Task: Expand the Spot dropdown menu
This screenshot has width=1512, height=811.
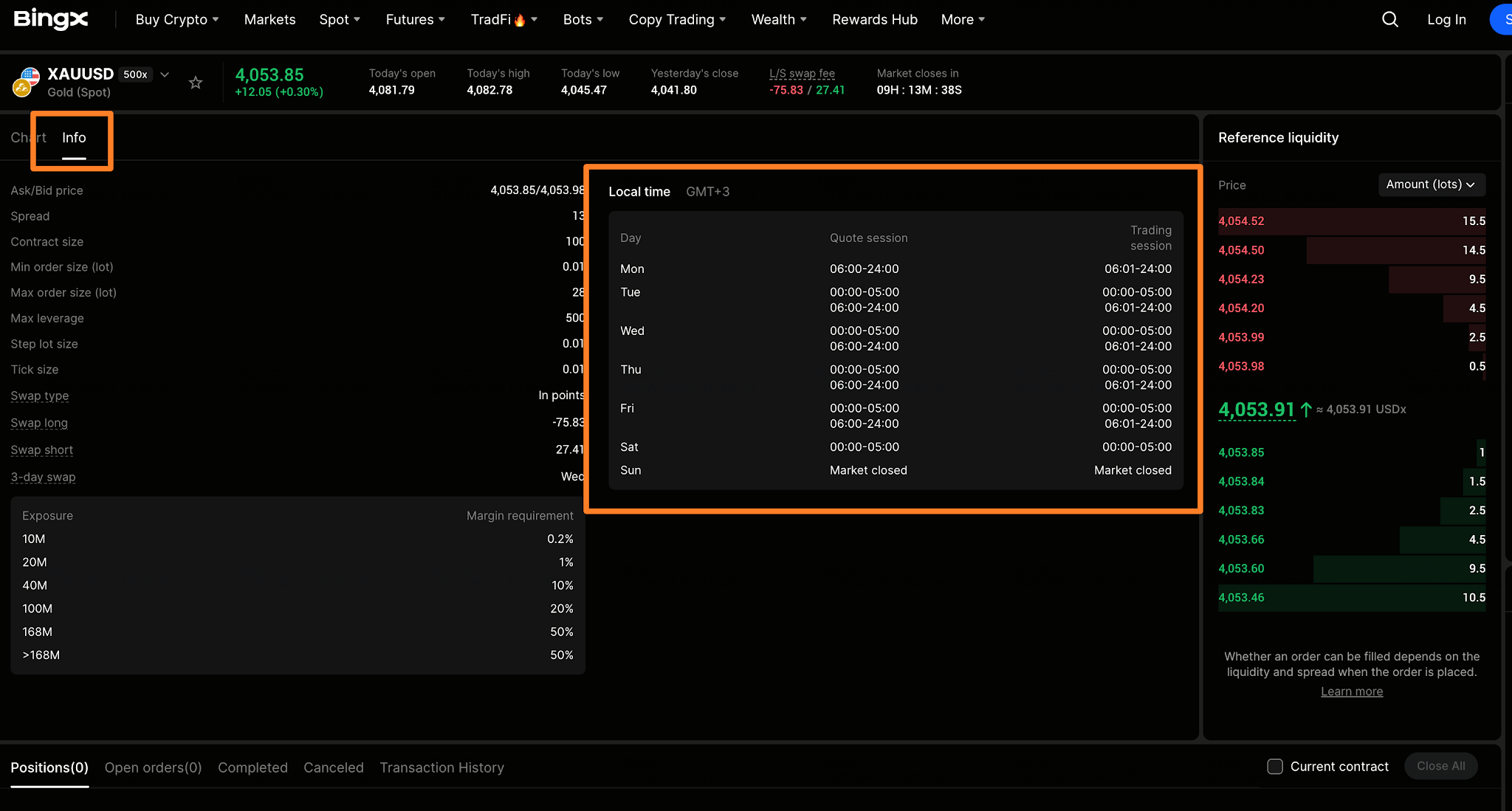Action: (340, 20)
